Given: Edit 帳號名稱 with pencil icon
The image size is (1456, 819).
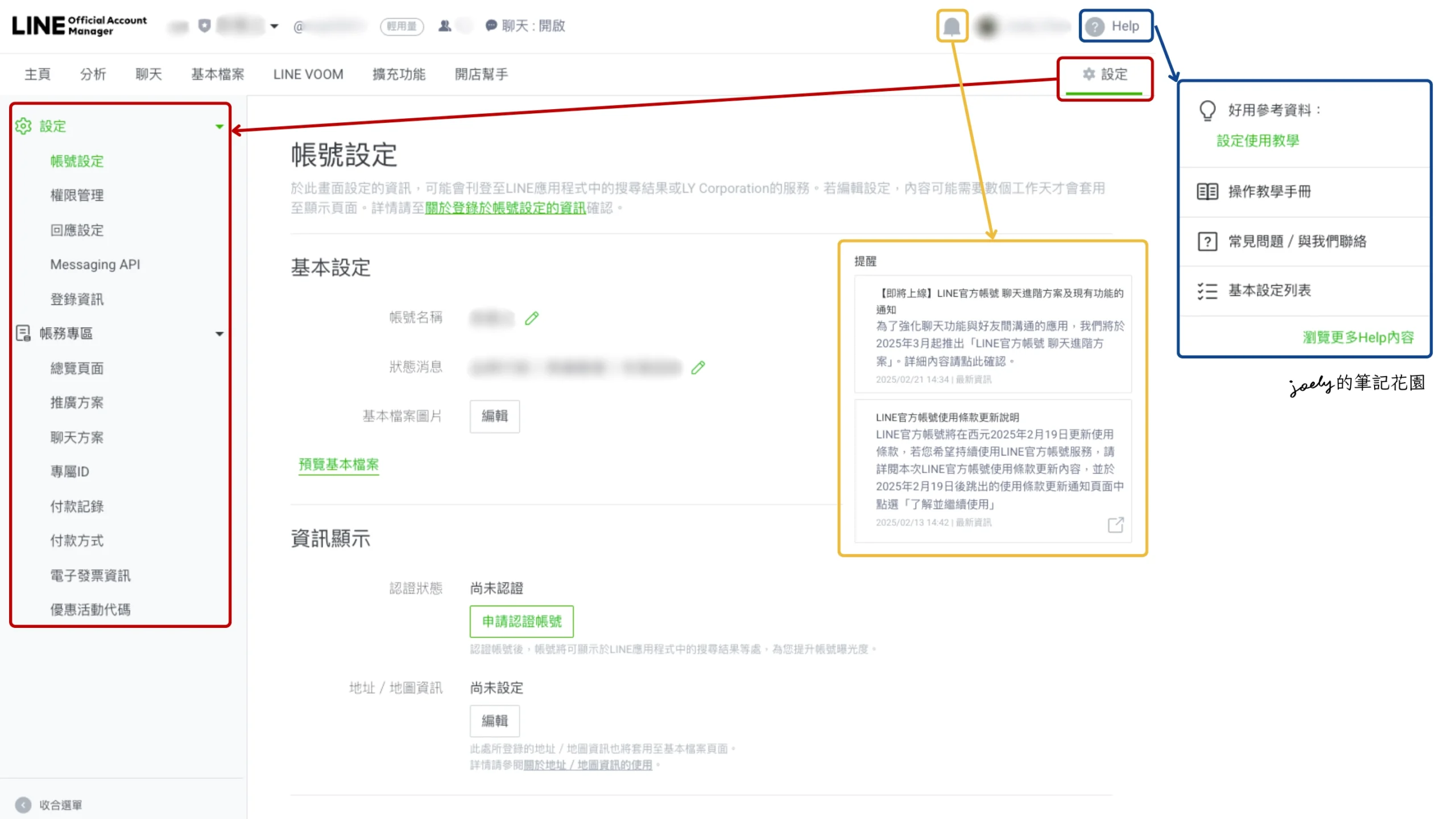Looking at the screenshot, I should pos(532,318).
